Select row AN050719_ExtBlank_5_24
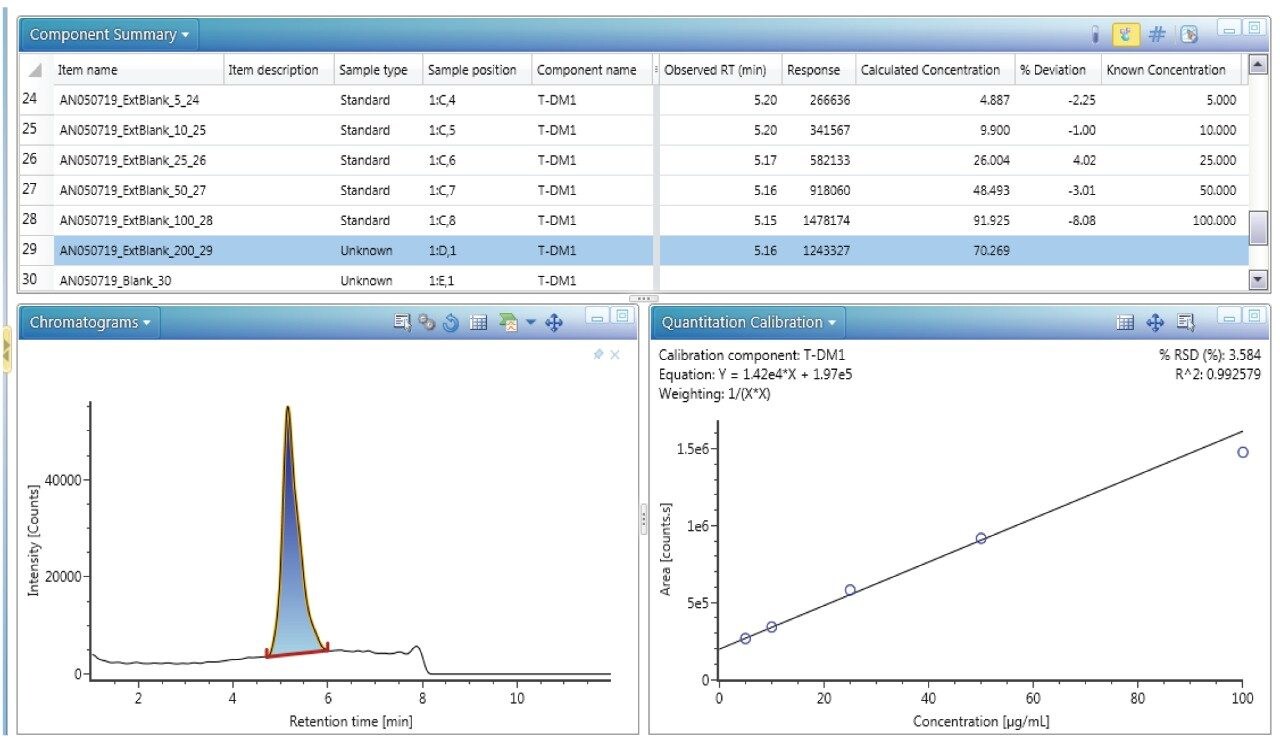Screen dimensions: 1280x744 [x=634, y=100]
